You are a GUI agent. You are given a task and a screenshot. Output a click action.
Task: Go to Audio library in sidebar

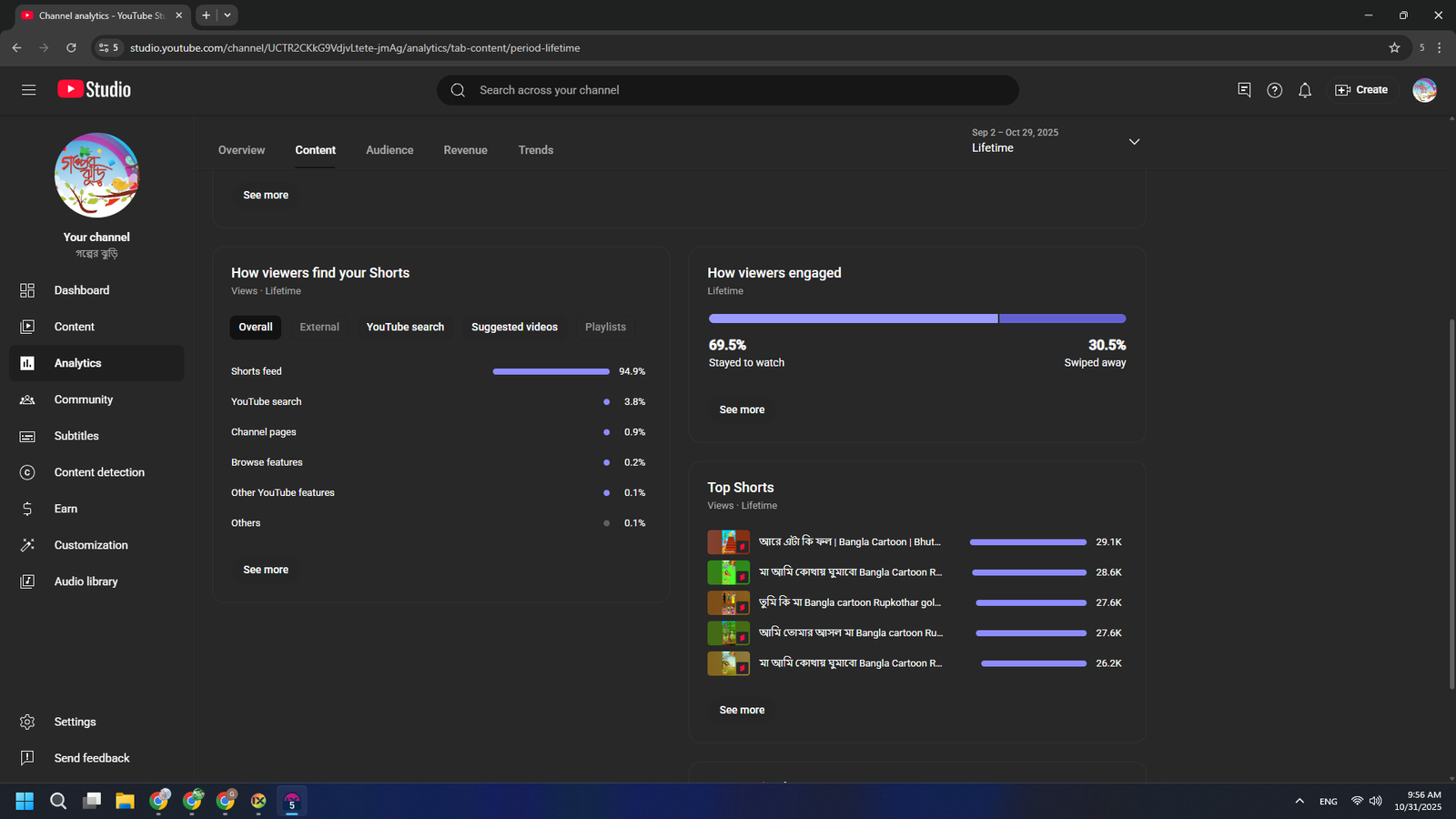coord(86,581)
